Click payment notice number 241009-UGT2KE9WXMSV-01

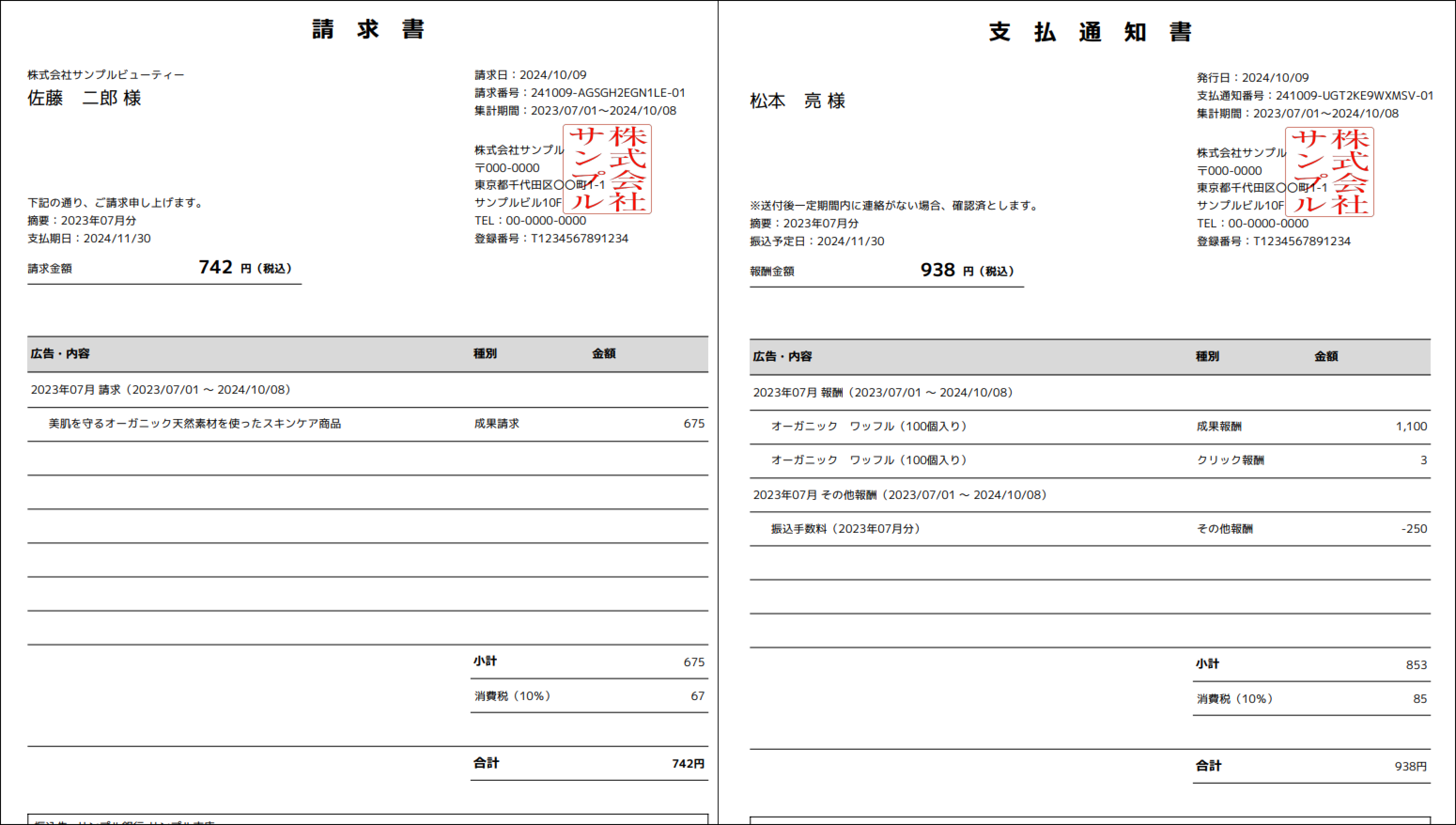point(1355,95)
